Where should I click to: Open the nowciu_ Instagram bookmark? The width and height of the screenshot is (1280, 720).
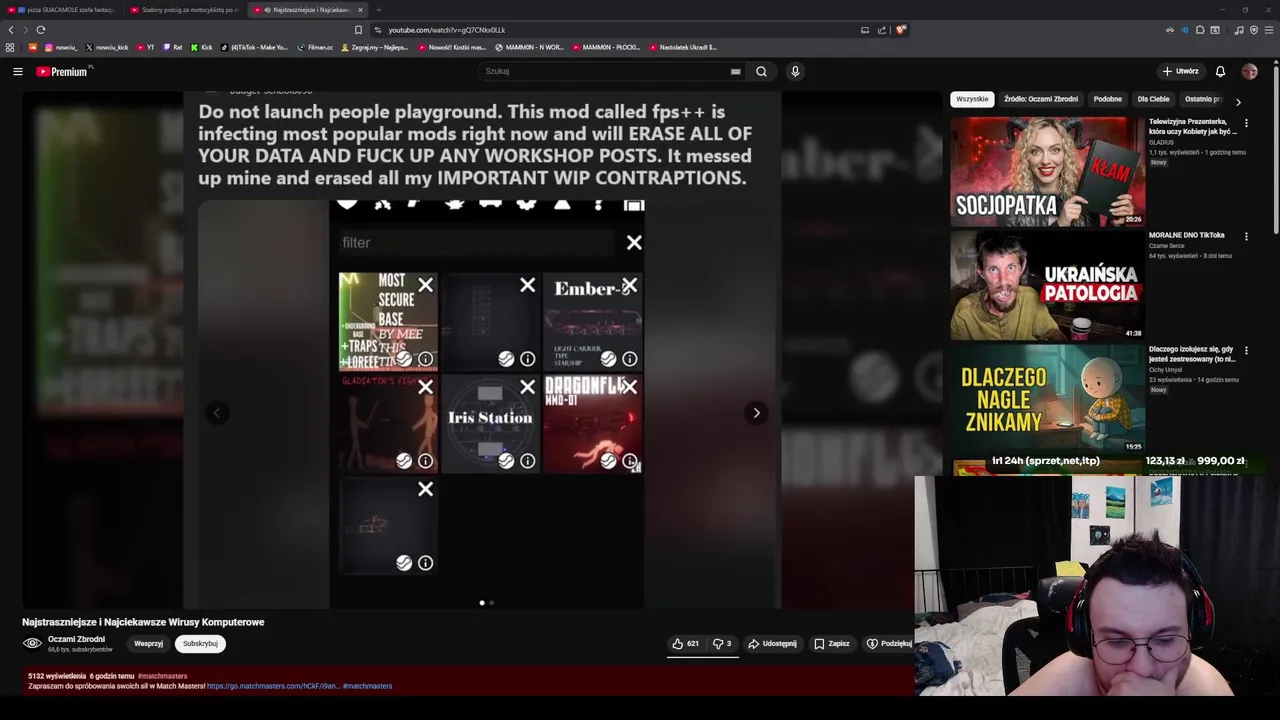pos(61,47)
